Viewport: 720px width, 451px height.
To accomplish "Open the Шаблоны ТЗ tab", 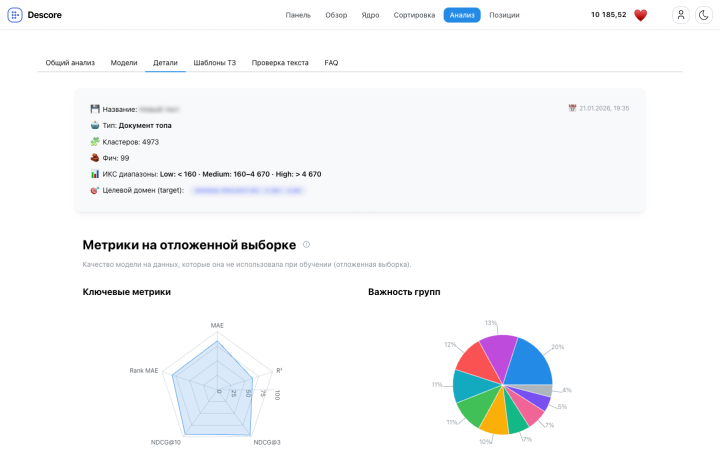I will coord(214,63).
